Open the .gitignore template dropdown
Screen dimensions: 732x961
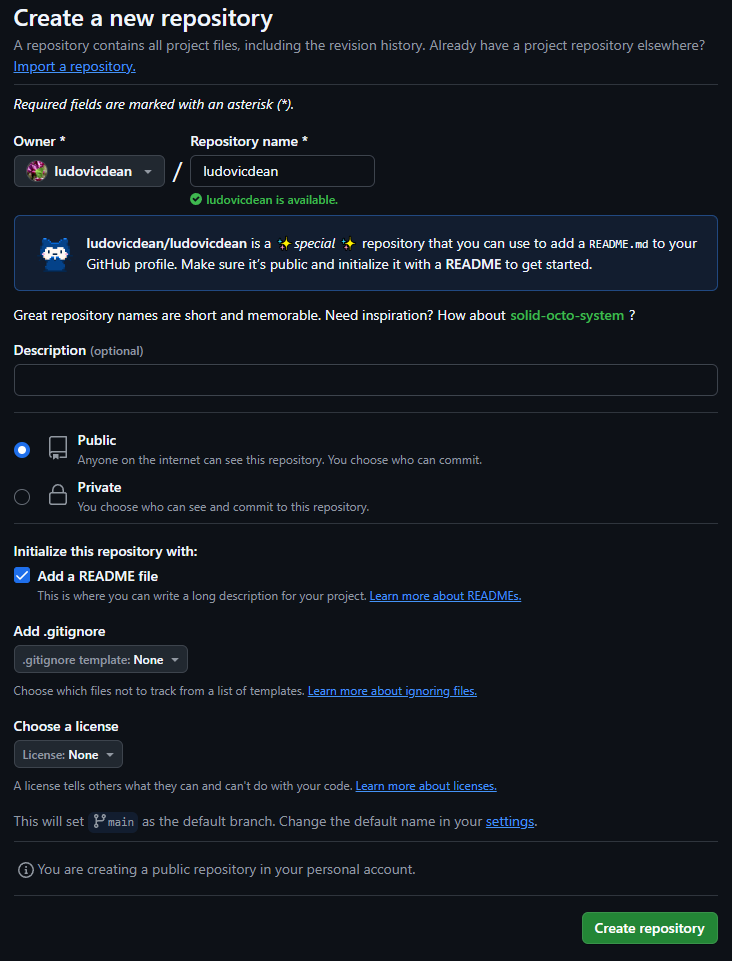(101, 659)
